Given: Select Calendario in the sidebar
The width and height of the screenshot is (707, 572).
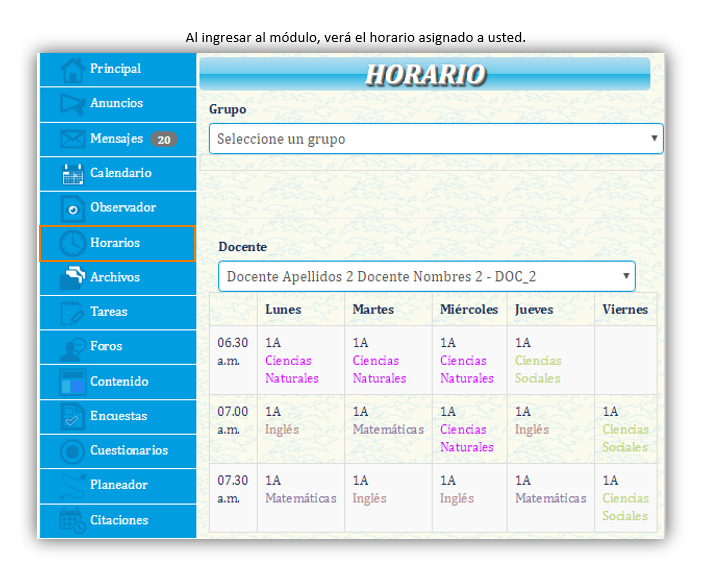Looking at the screenshot, I should (x=118, y=174).
